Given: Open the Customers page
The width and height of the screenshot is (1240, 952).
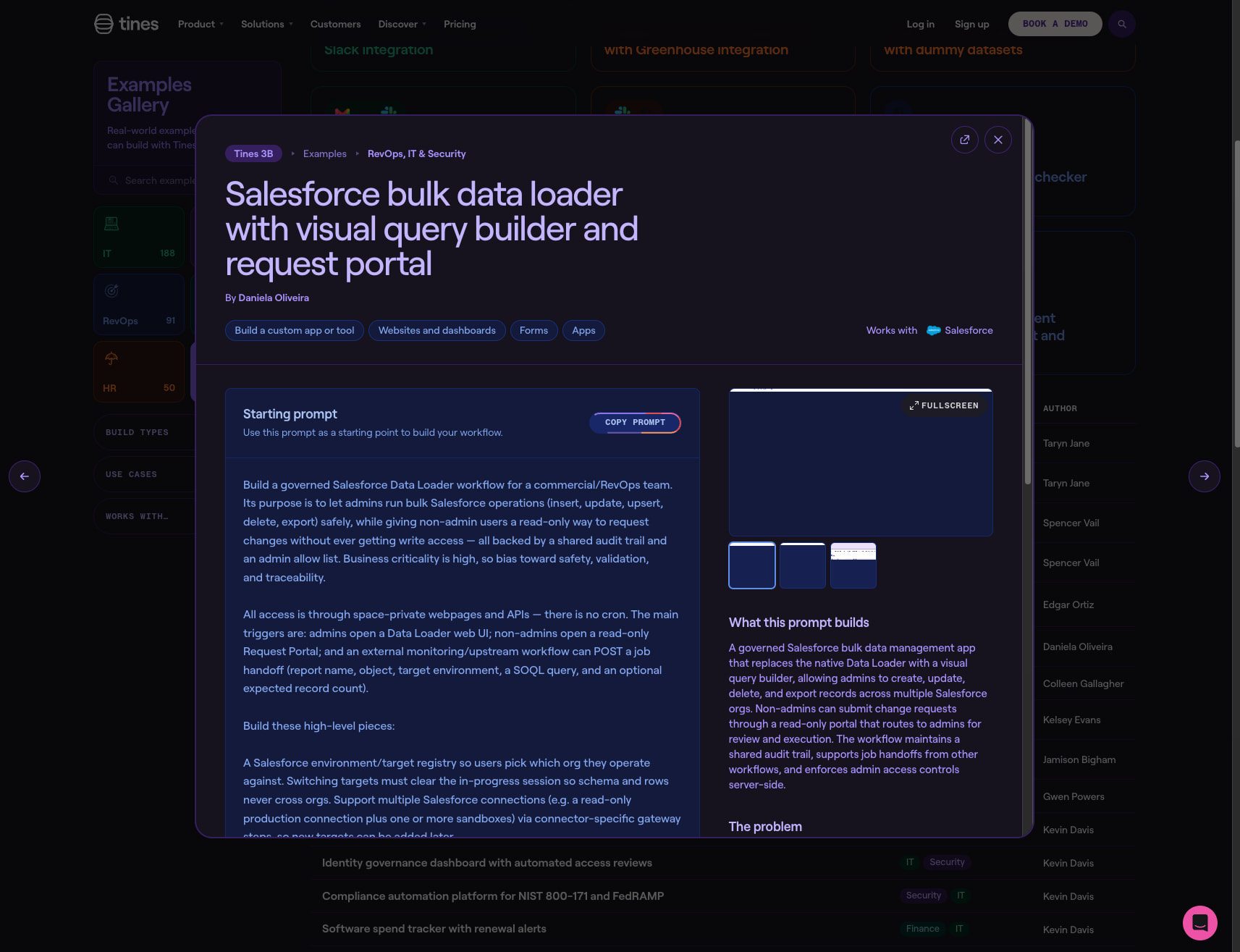Looking at the screenshot, I should 335,24.
